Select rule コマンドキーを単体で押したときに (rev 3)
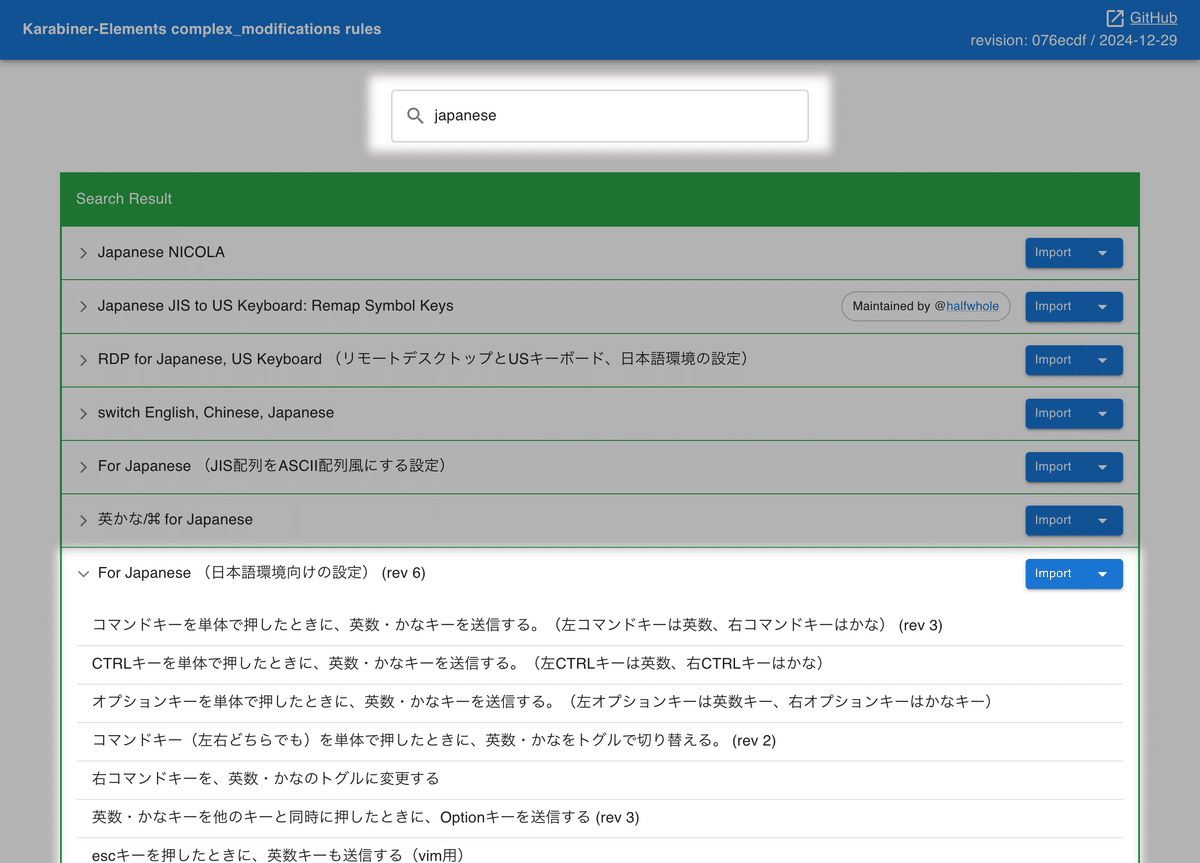 pos(600,626)
